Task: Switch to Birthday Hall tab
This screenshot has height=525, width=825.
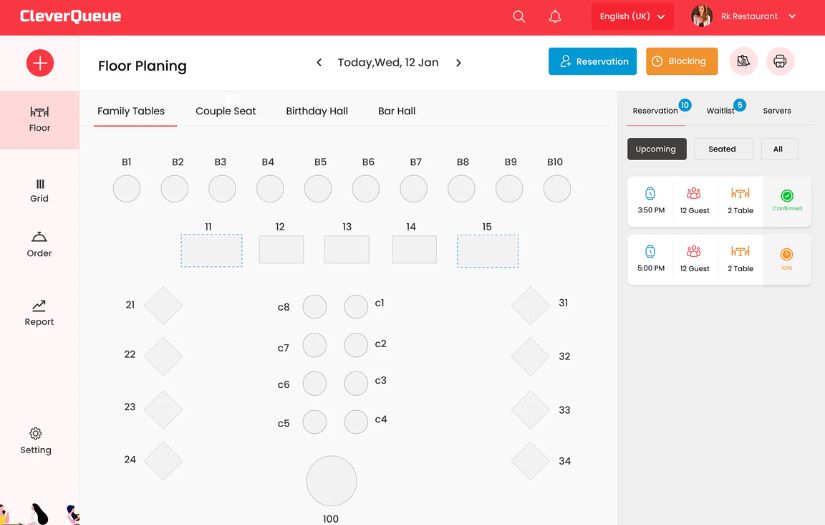Action: point(317,111)
